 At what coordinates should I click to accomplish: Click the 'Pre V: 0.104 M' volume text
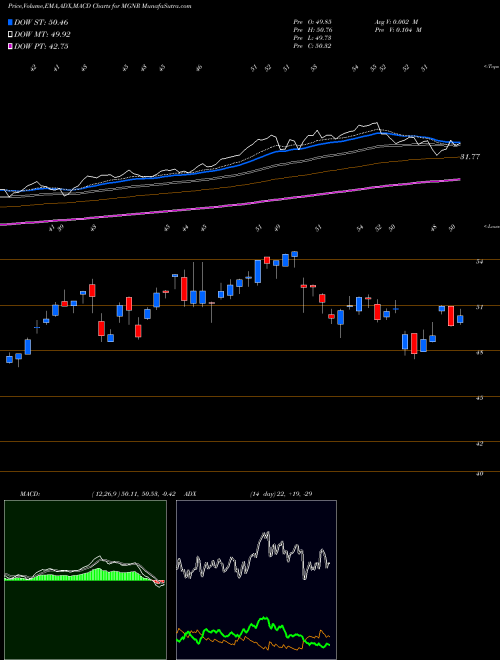tap(398, 30)
